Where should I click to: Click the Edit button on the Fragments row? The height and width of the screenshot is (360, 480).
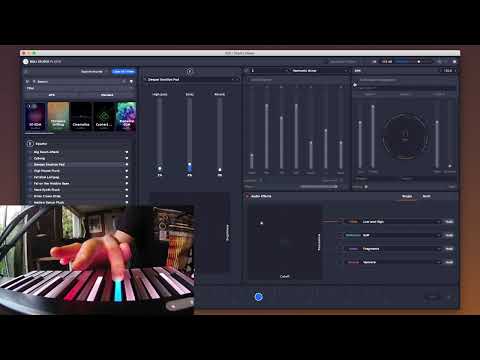click(x=449, y=249)
